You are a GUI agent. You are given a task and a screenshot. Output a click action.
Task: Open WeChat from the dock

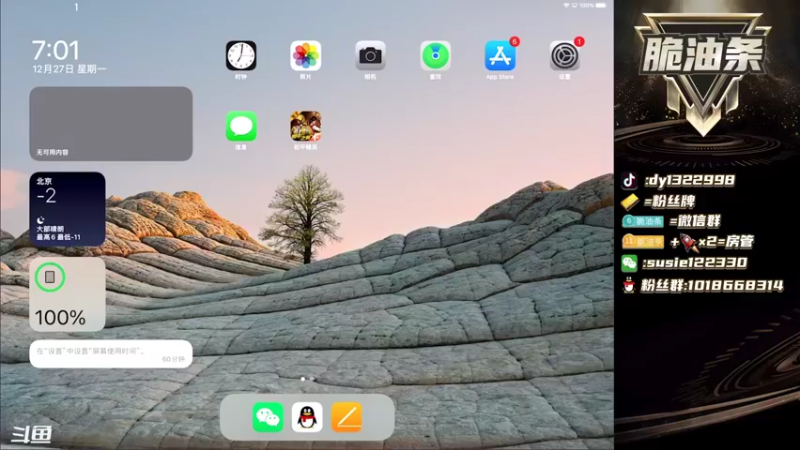268,417
